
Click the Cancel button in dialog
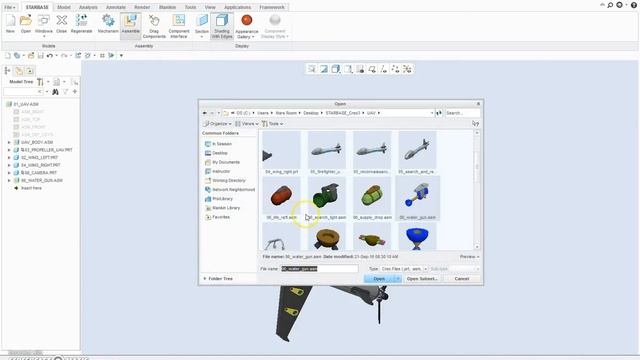tap(462, 279)
